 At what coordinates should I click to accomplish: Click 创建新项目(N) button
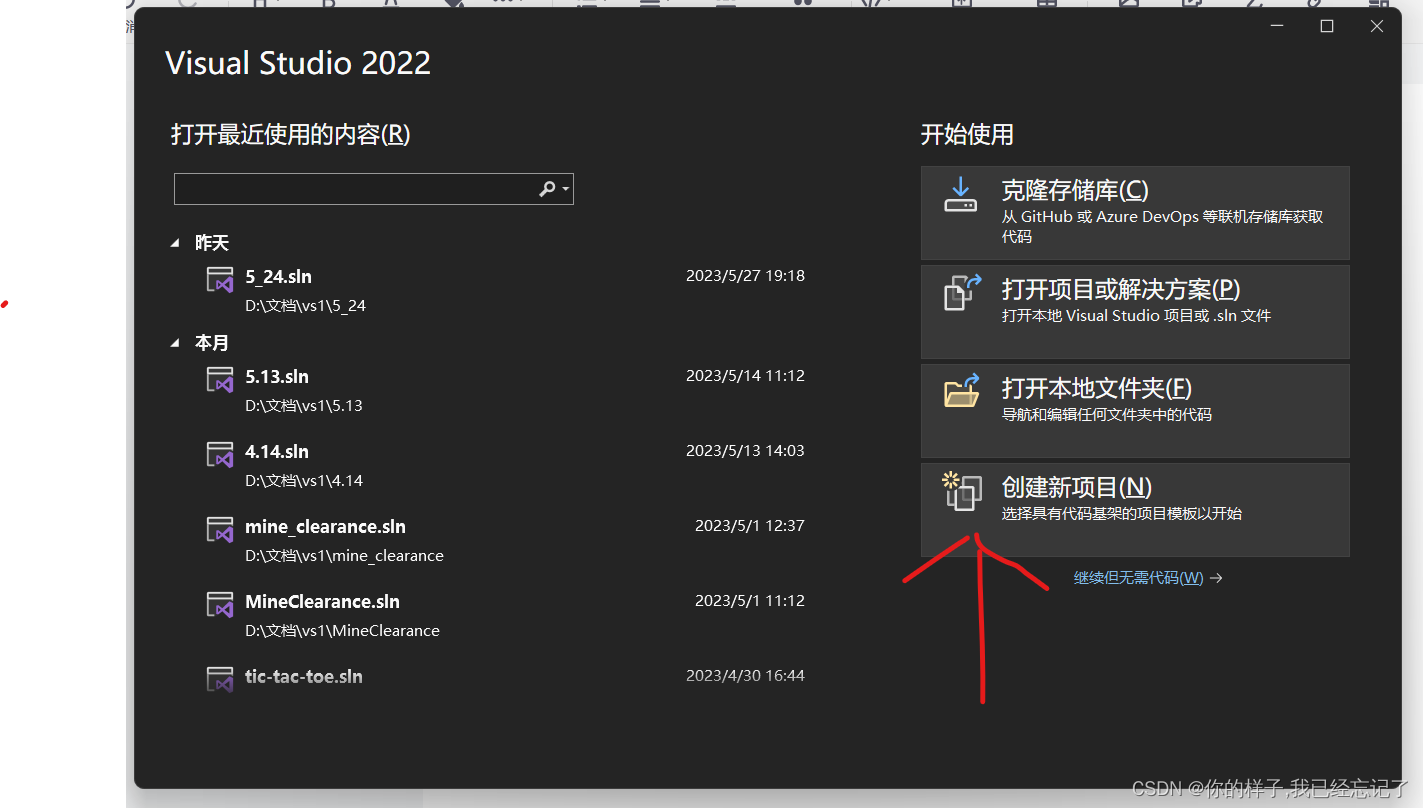pyautogui.click(x=1135, y=510)
